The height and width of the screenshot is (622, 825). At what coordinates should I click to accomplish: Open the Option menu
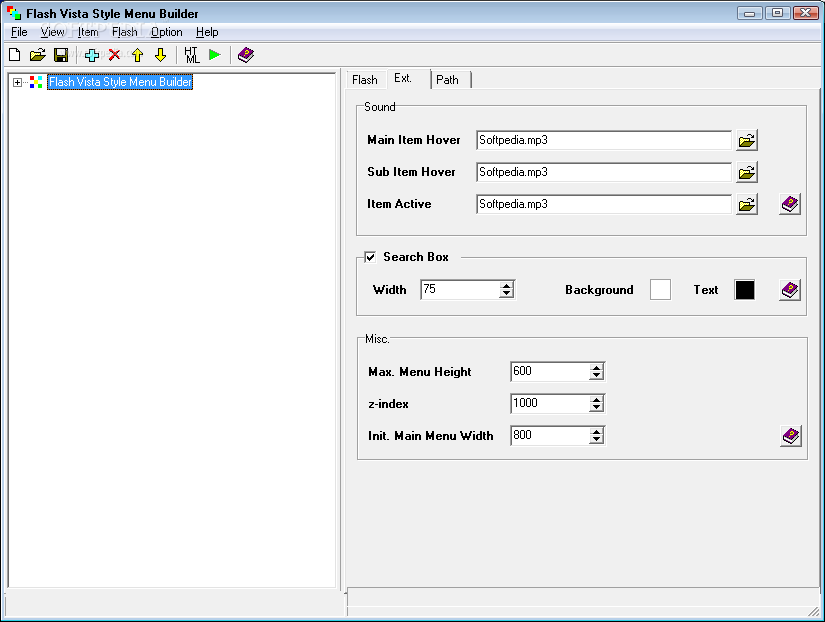click(x=166, y=32)
